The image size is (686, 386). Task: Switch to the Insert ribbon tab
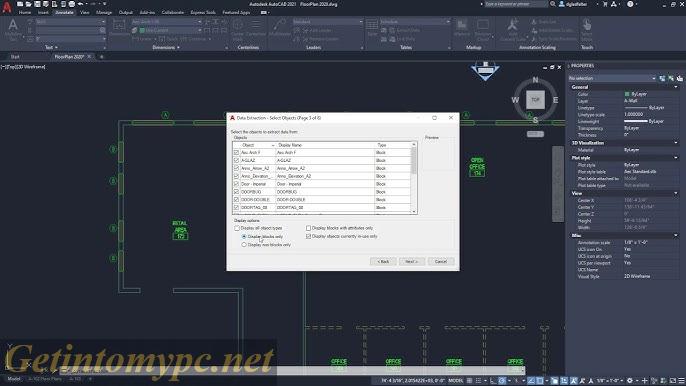coord(43,12)
